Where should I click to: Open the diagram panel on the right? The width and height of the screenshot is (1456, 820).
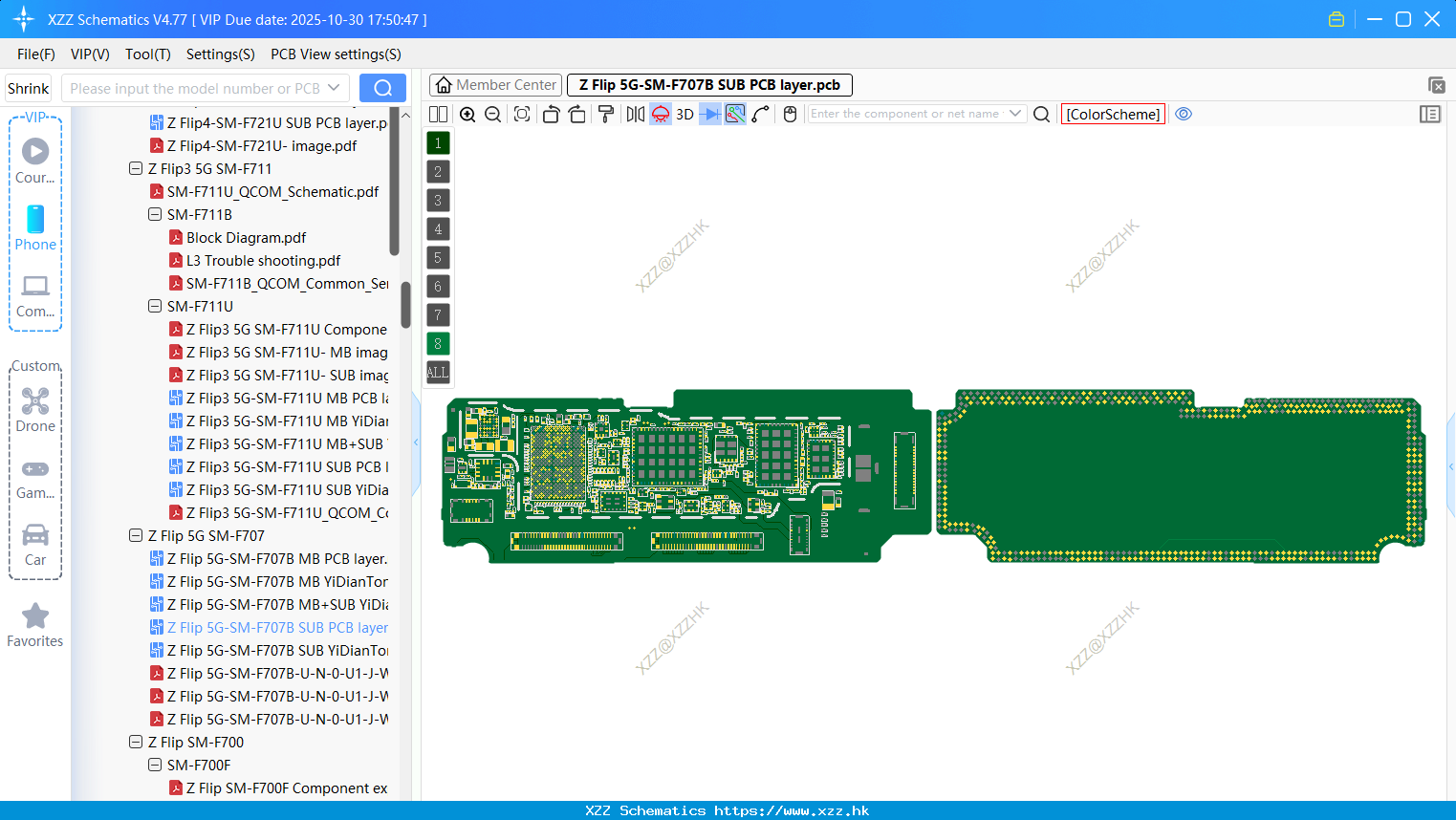click(1430, 114)
